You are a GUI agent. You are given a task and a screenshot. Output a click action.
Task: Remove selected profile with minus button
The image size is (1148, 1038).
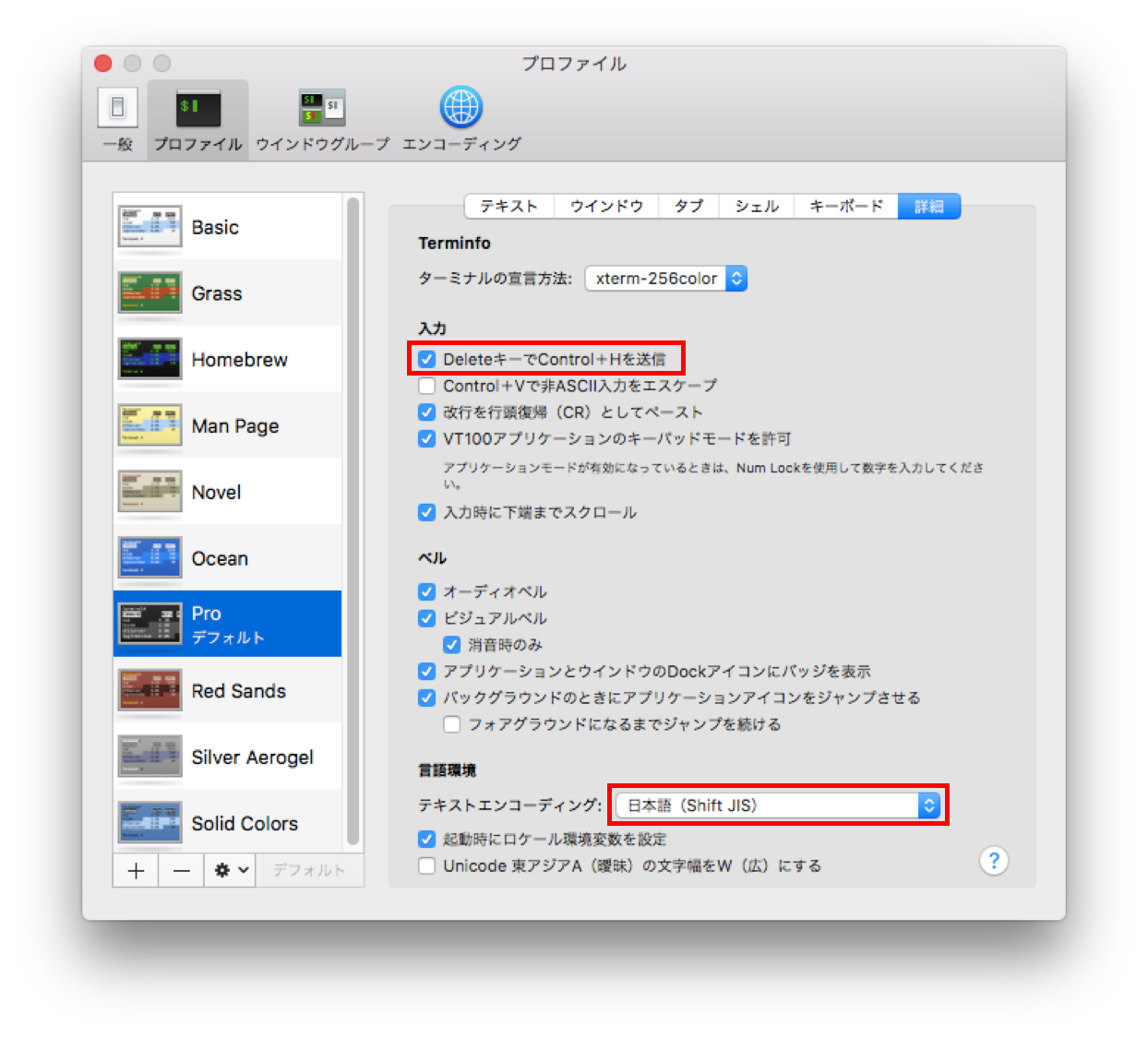[x=182, y=870]
